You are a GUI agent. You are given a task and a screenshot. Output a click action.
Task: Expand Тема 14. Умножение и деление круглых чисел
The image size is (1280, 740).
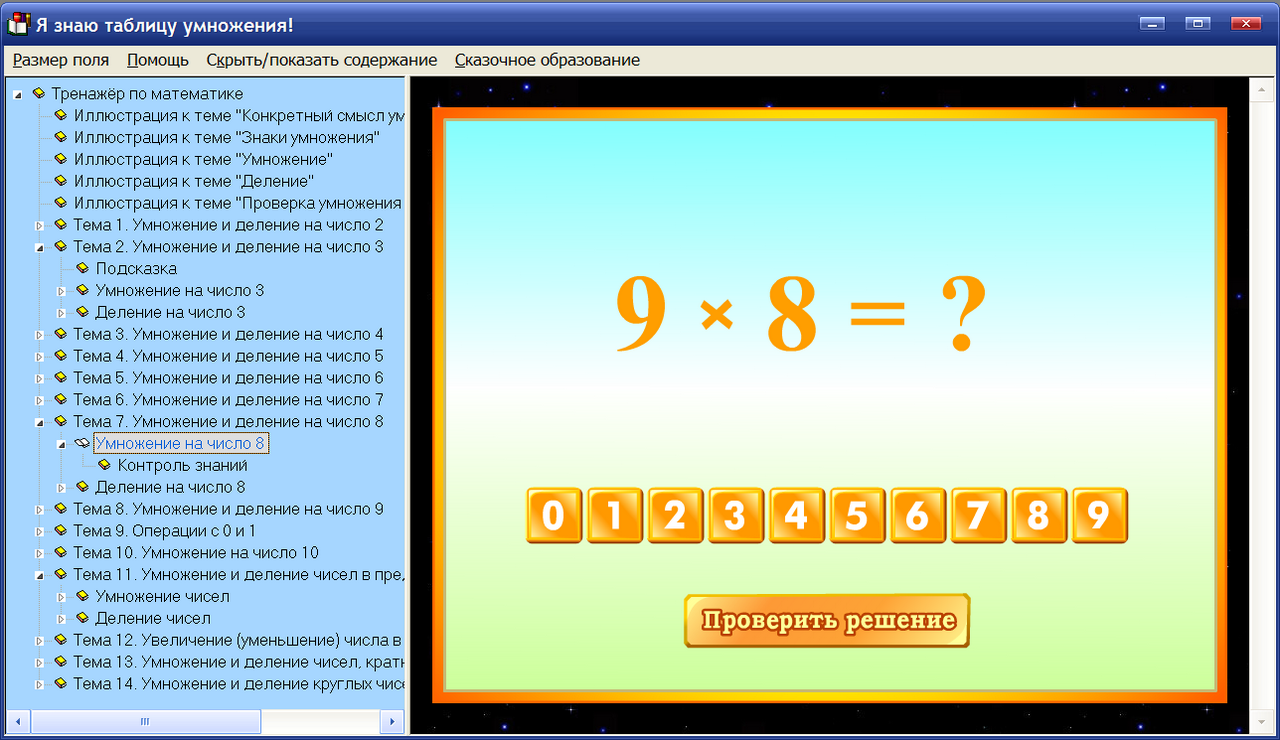click(40, 684)
